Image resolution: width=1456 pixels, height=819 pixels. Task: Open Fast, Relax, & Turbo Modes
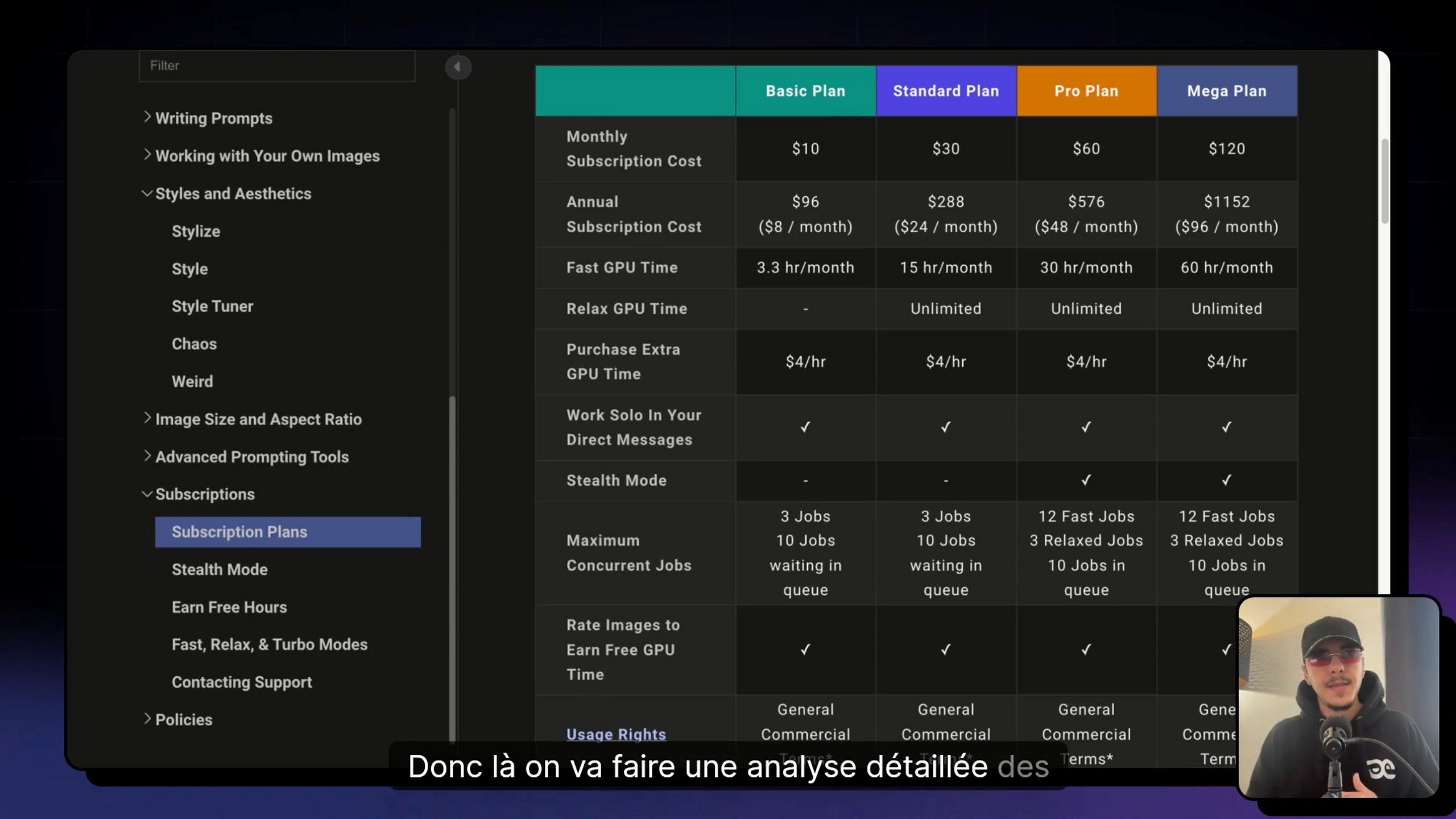[x=270, y=644]
